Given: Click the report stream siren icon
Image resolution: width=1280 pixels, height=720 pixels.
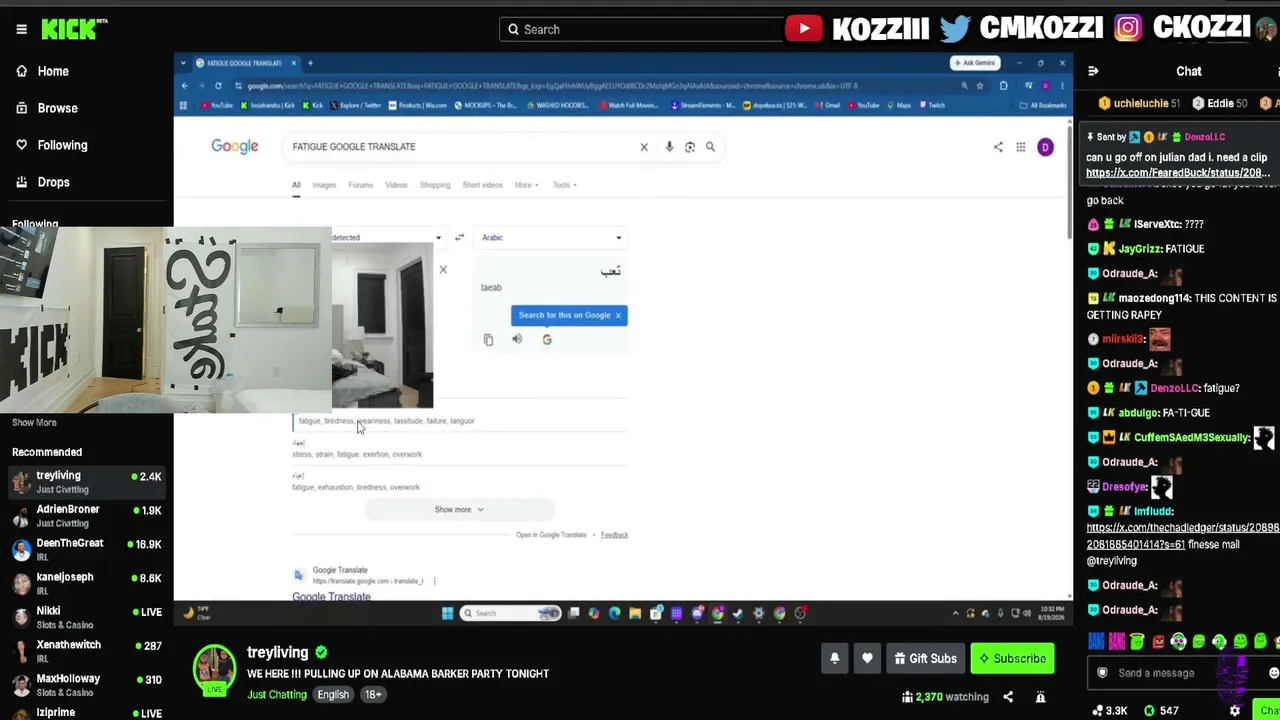Looking at the screenshot, I should click(x=1040, y=697).
